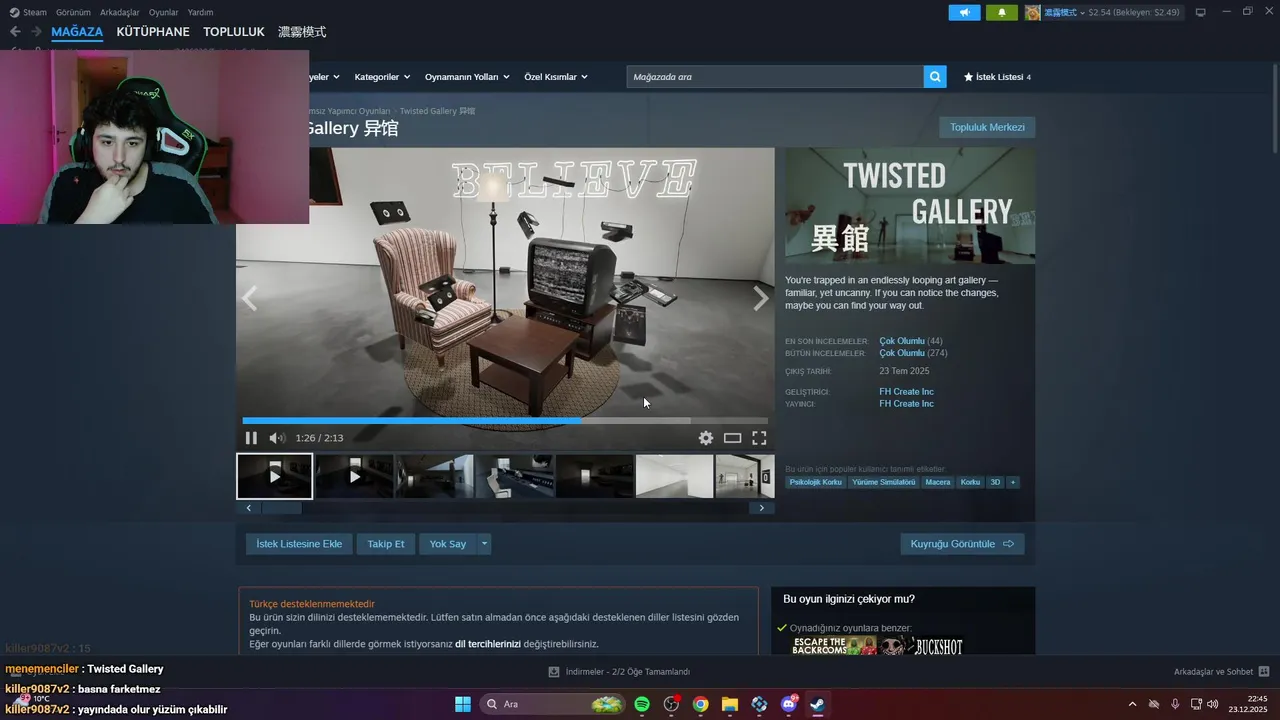Viewport: 1280px width, 720px height.
Task: Open account dropdown showing $2.54 balance
Action: [1112, 12]
